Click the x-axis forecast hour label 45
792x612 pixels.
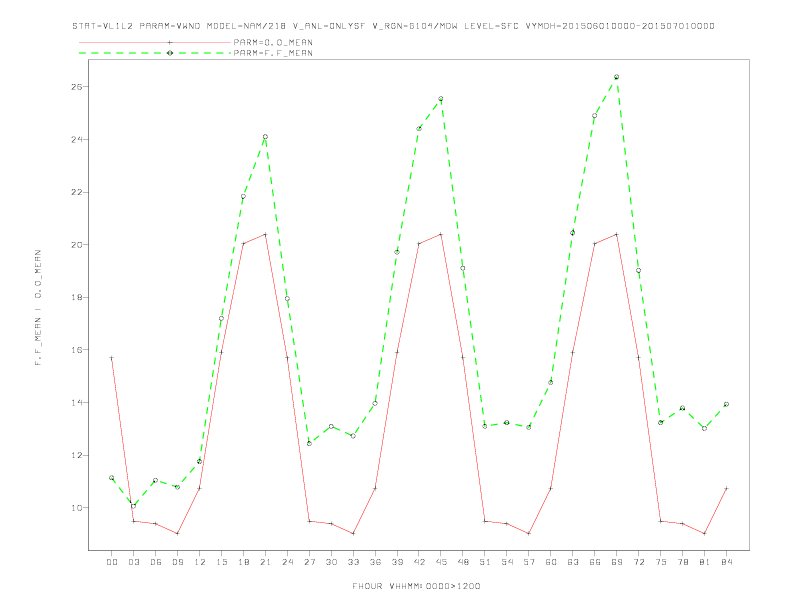point(441,562)
